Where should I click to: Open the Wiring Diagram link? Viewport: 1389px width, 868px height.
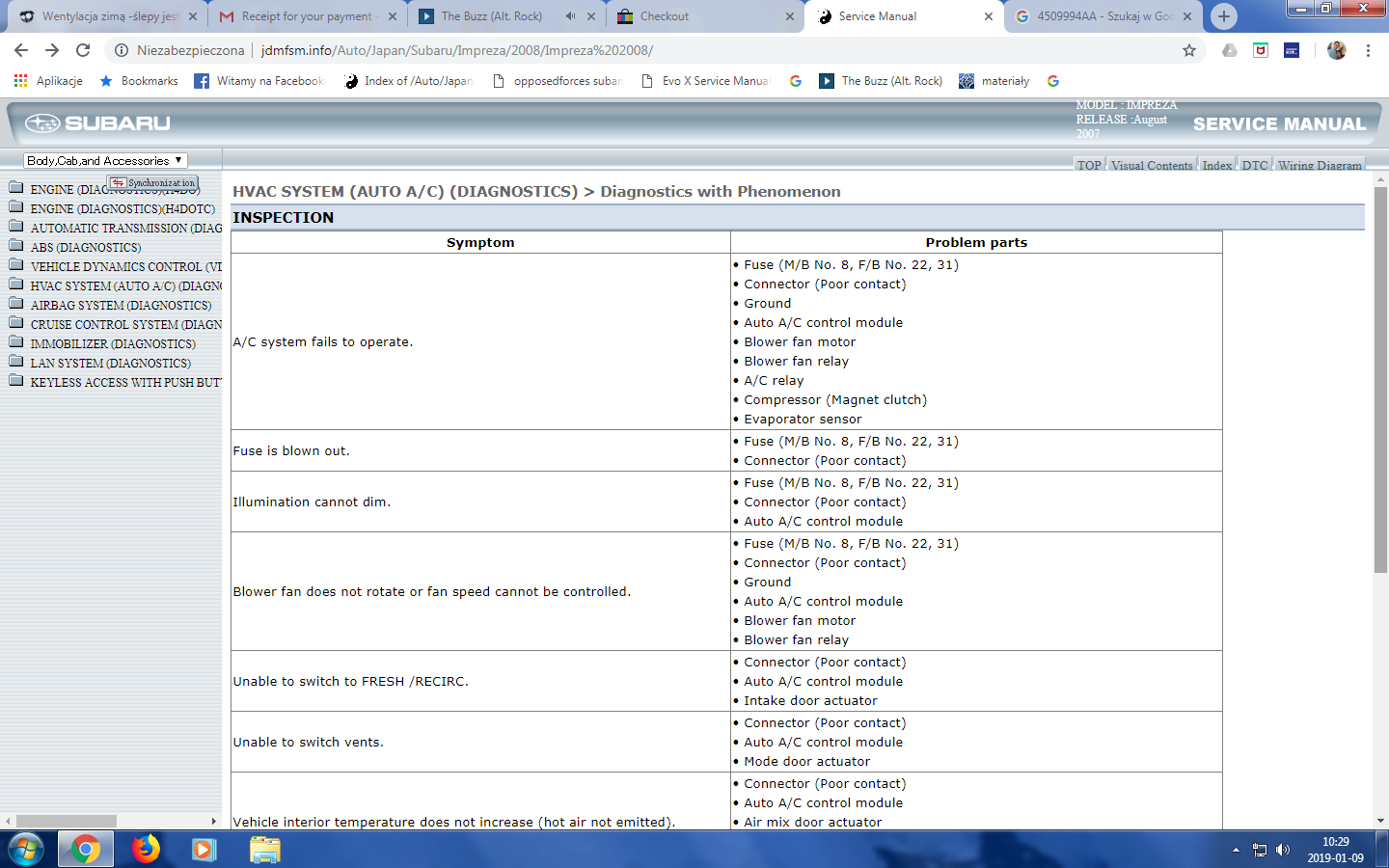click(x=1320, y=165)
